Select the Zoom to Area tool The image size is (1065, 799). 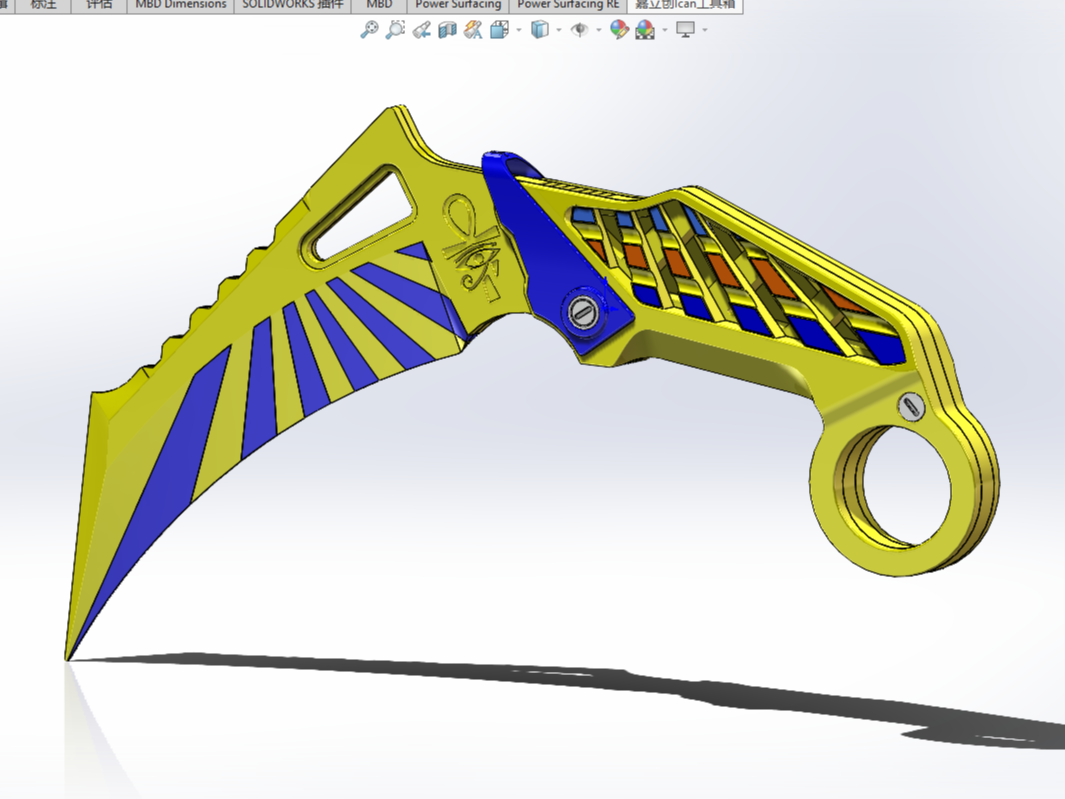click(x=395, y=30)
